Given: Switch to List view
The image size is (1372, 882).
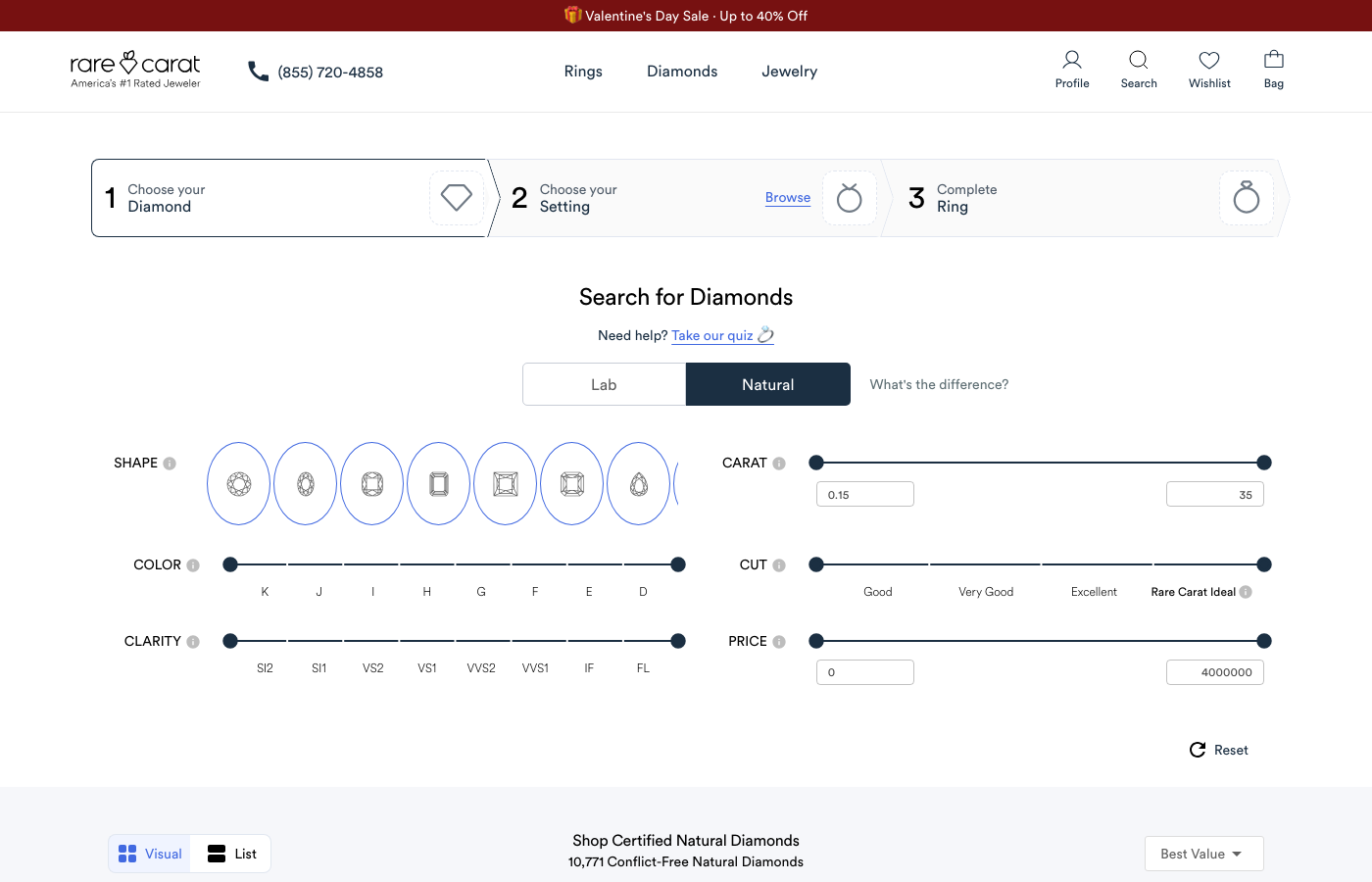Looking at the screenshot, I should [x=232, y=854].
